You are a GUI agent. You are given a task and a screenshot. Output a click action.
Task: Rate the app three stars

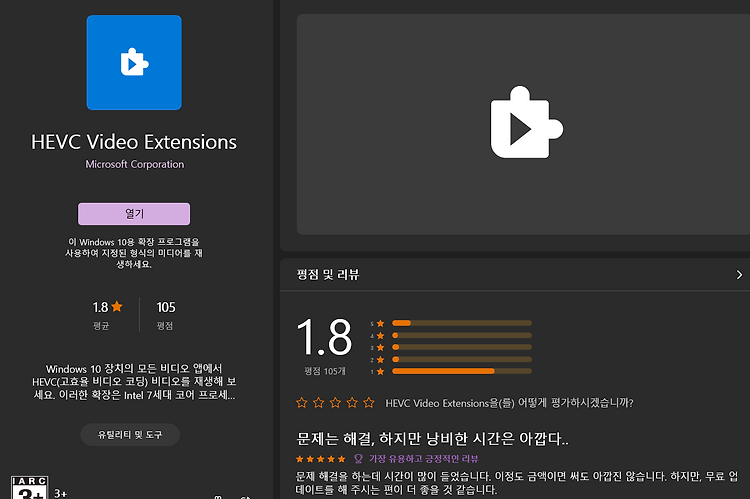[x=335, y=403]
